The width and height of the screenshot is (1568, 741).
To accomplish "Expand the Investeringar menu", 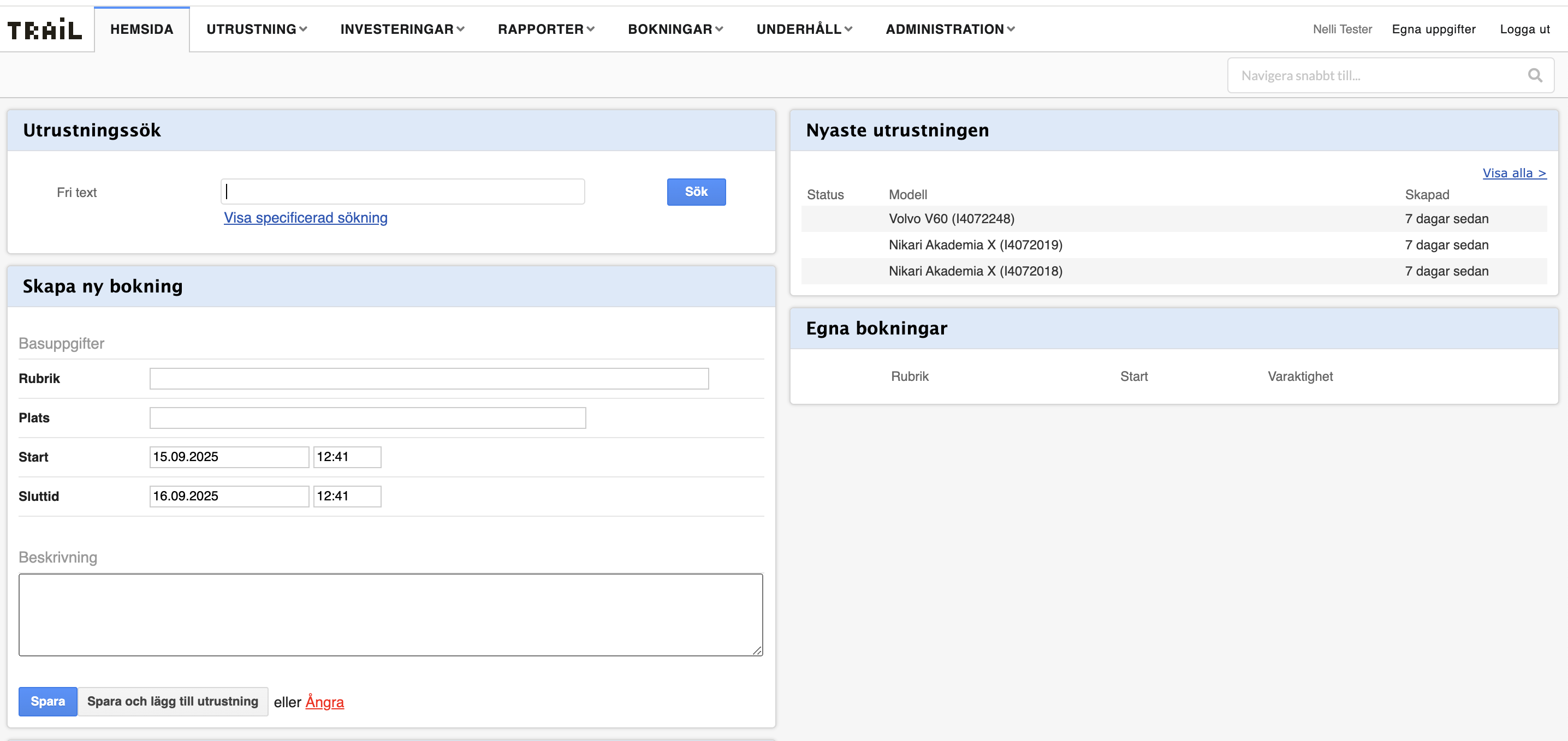I will pyautogui.click(x=402, y=29).
